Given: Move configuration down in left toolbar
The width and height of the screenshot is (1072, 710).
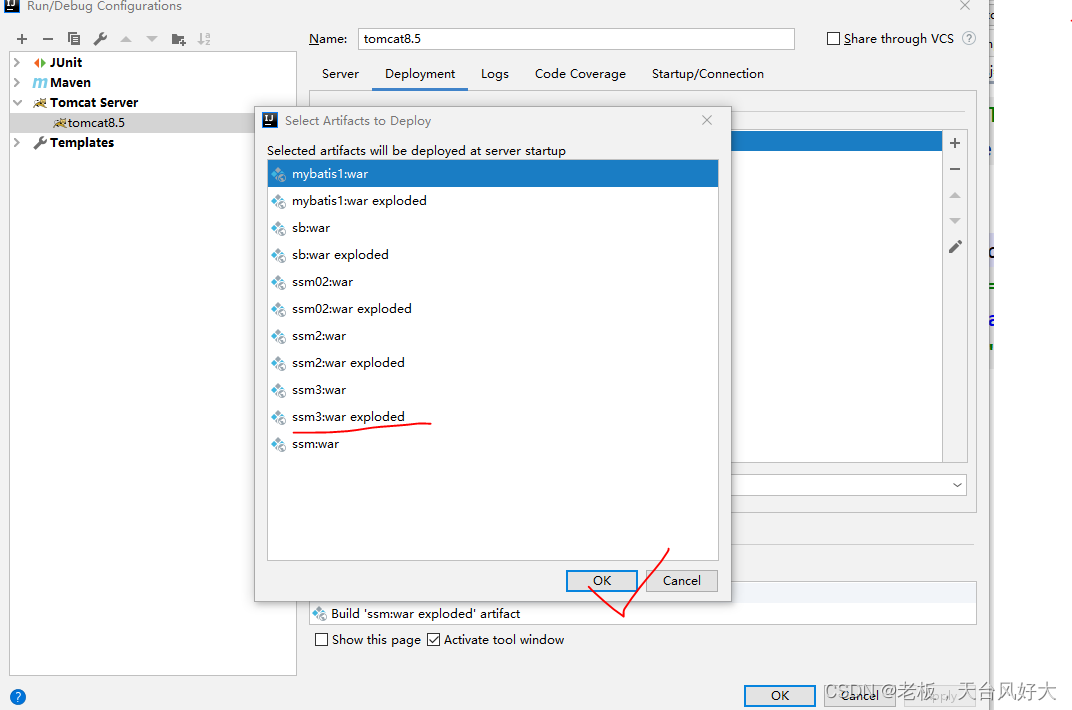Looking at the screenshot, I should 152,39.
